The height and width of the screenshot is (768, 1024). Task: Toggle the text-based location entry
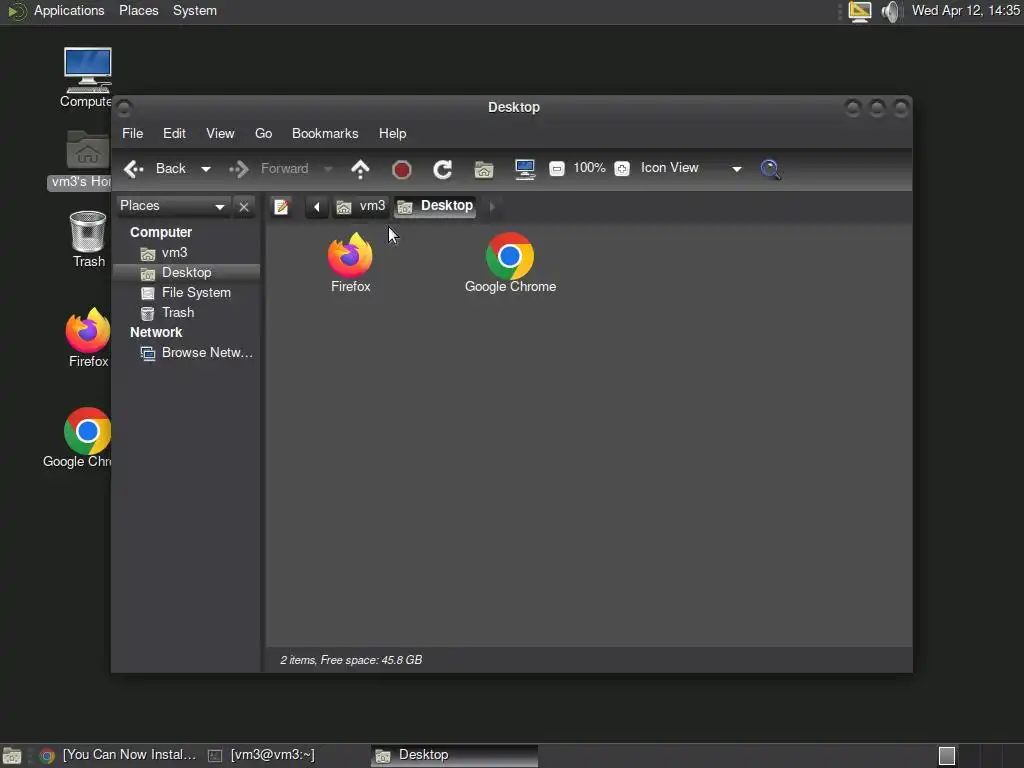[281, 206]
